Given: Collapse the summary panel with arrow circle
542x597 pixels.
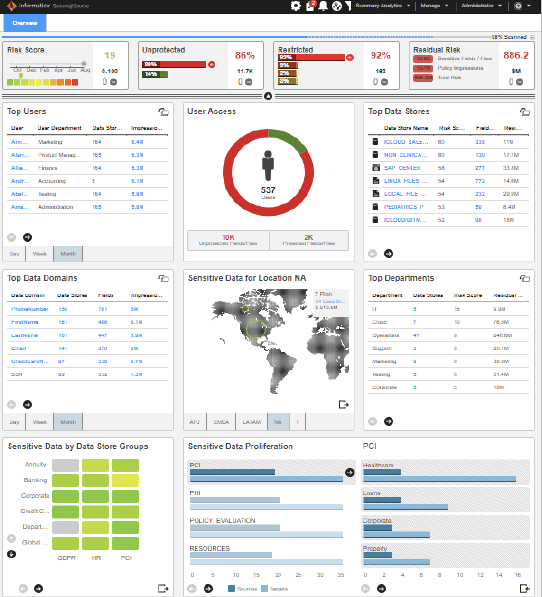Looking at the screenshot, I should [268, 96].
